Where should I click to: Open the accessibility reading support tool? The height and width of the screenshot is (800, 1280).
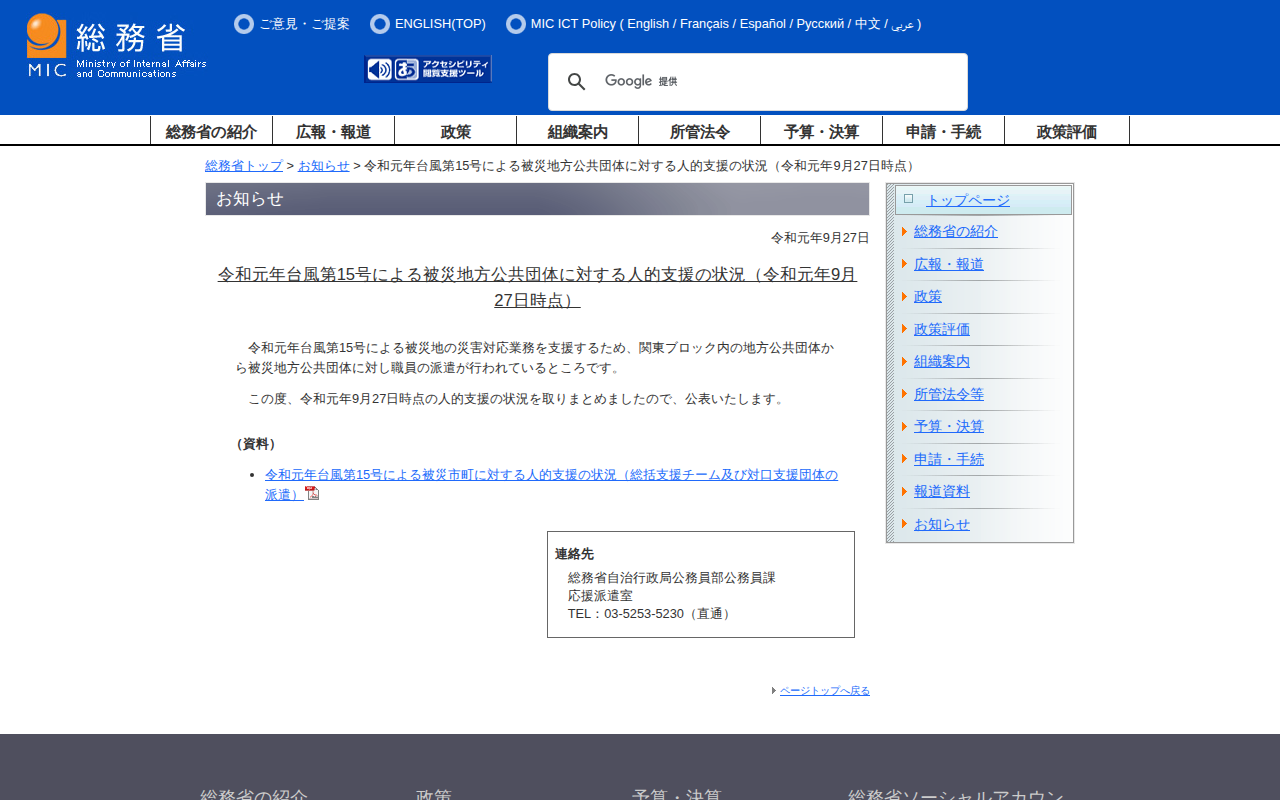click(428, 69)
